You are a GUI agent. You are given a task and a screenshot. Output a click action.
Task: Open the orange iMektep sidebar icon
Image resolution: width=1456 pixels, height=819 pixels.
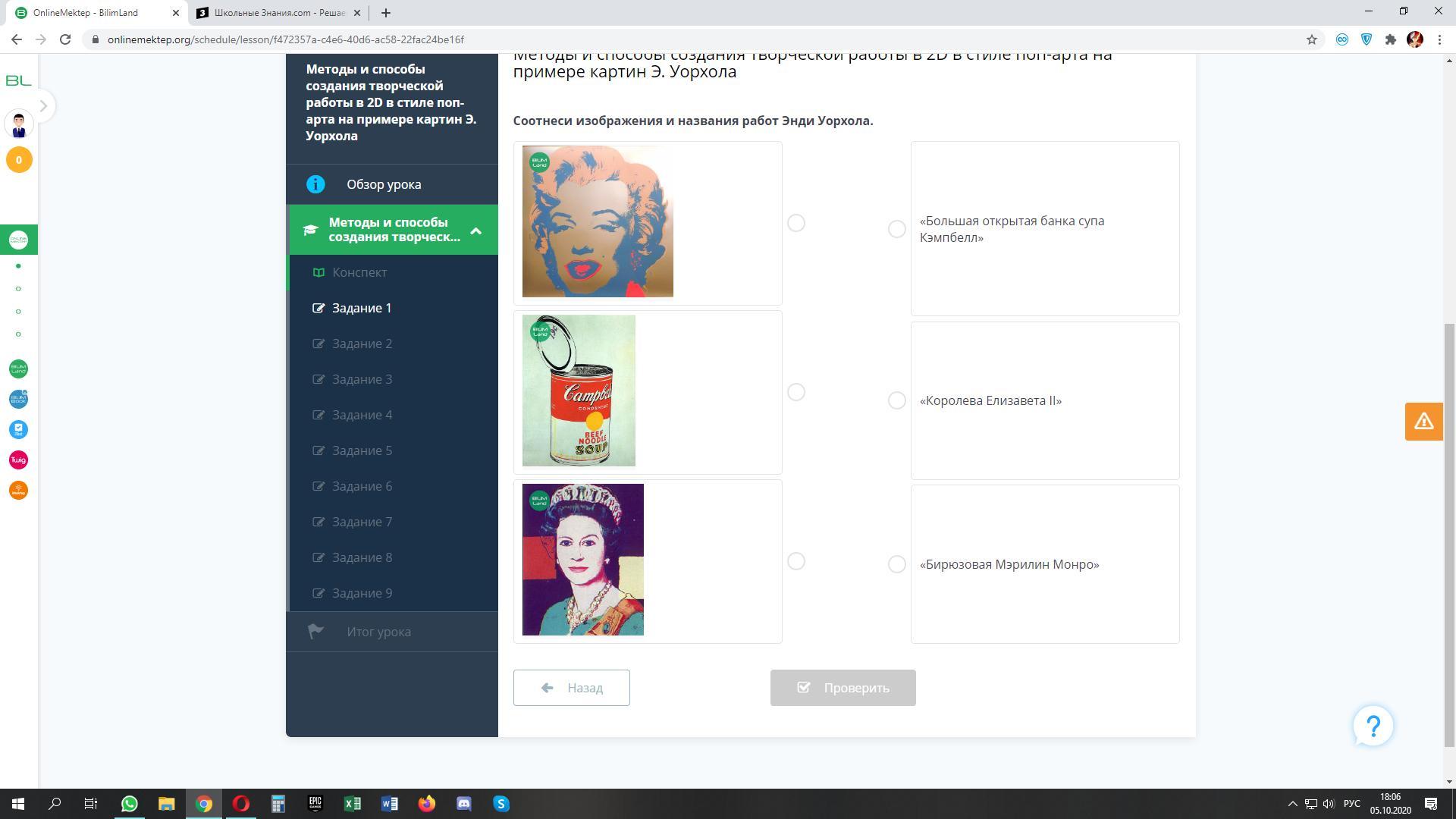click(19, 490)
